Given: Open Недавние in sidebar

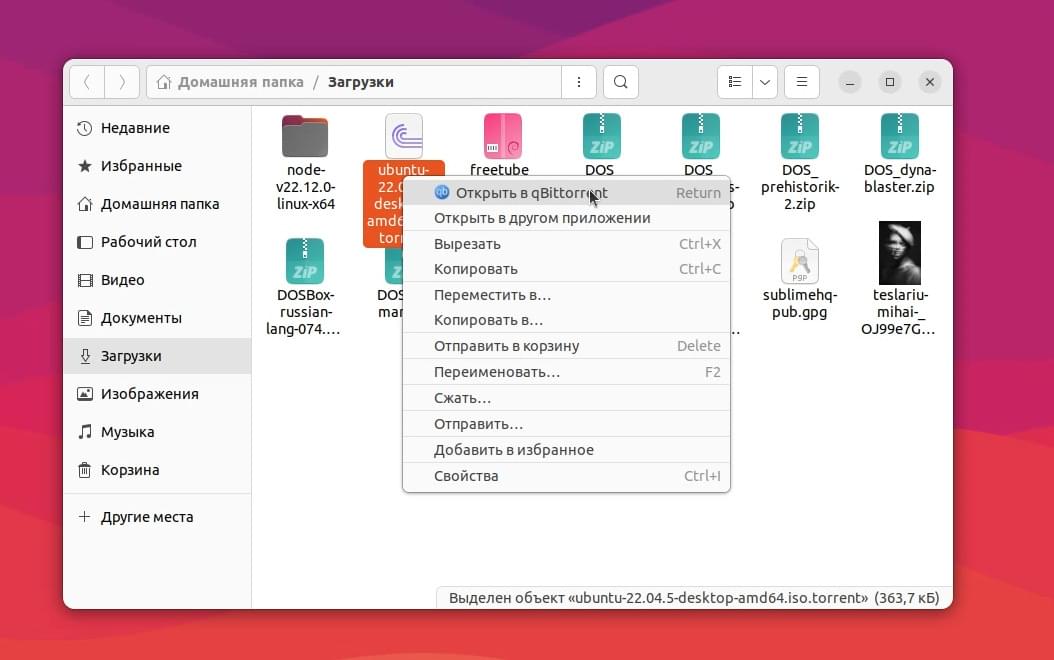Looking at the screenshot, I should (157, 128).
